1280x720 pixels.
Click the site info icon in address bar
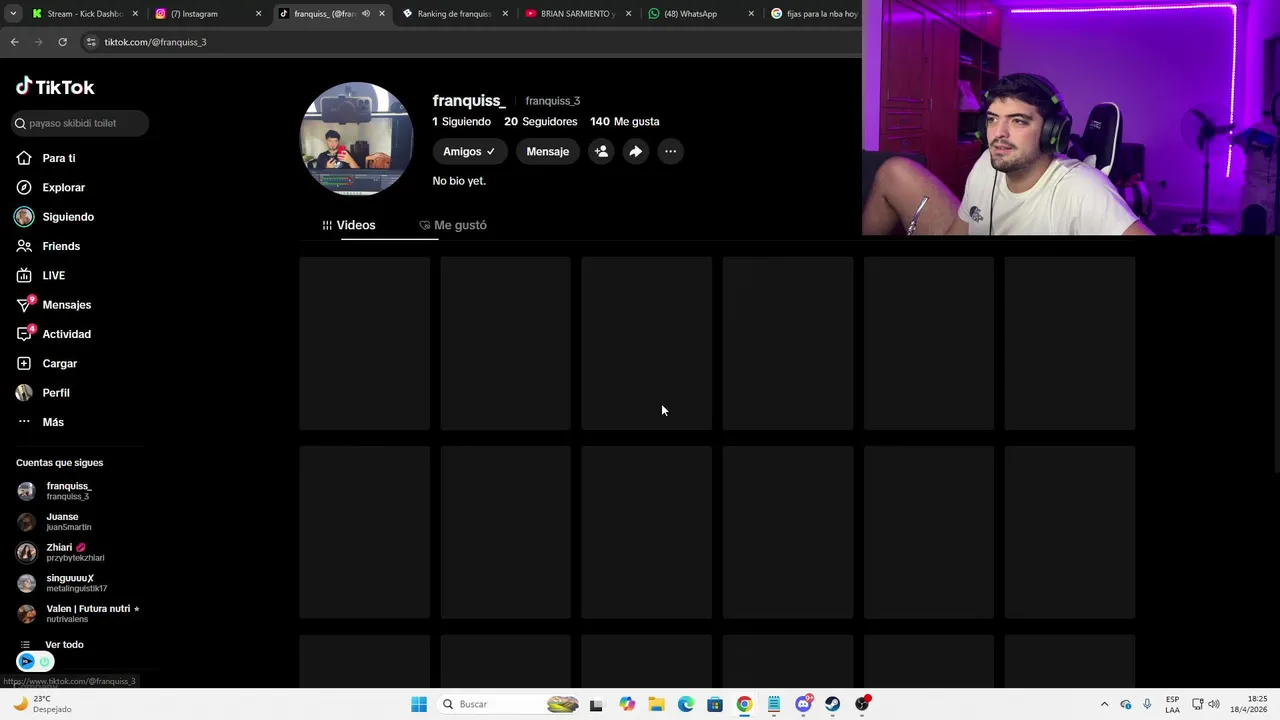pyautogui.click(x=91, y=42)
